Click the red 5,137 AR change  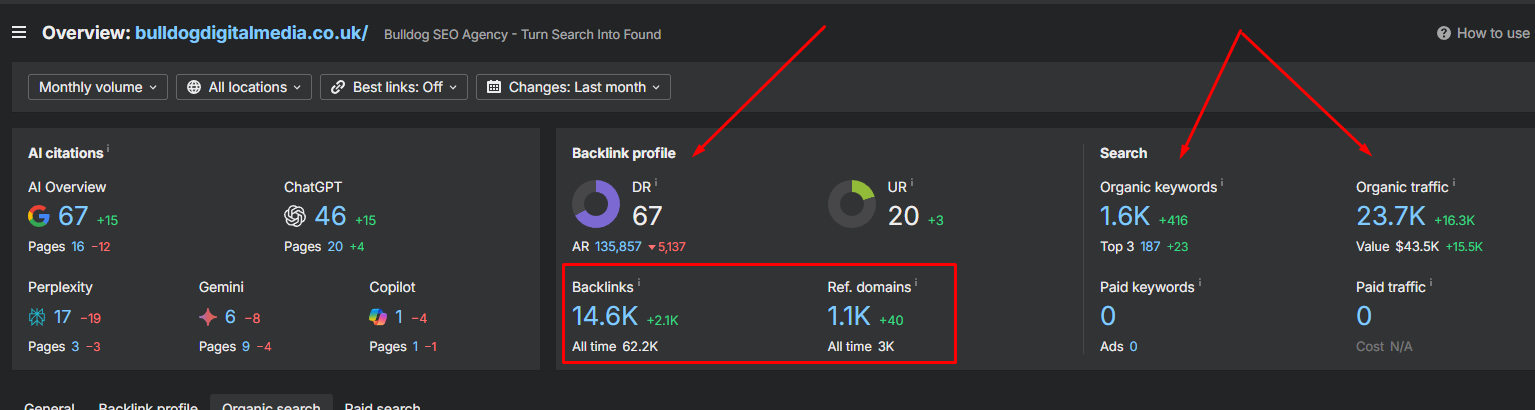(667, 246)
